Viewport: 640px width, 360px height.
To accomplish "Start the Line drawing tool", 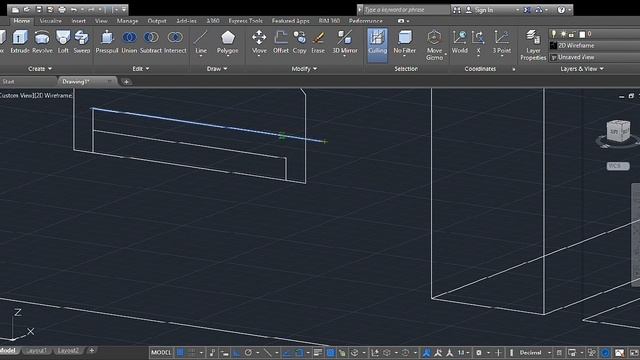I will (201, 42).
